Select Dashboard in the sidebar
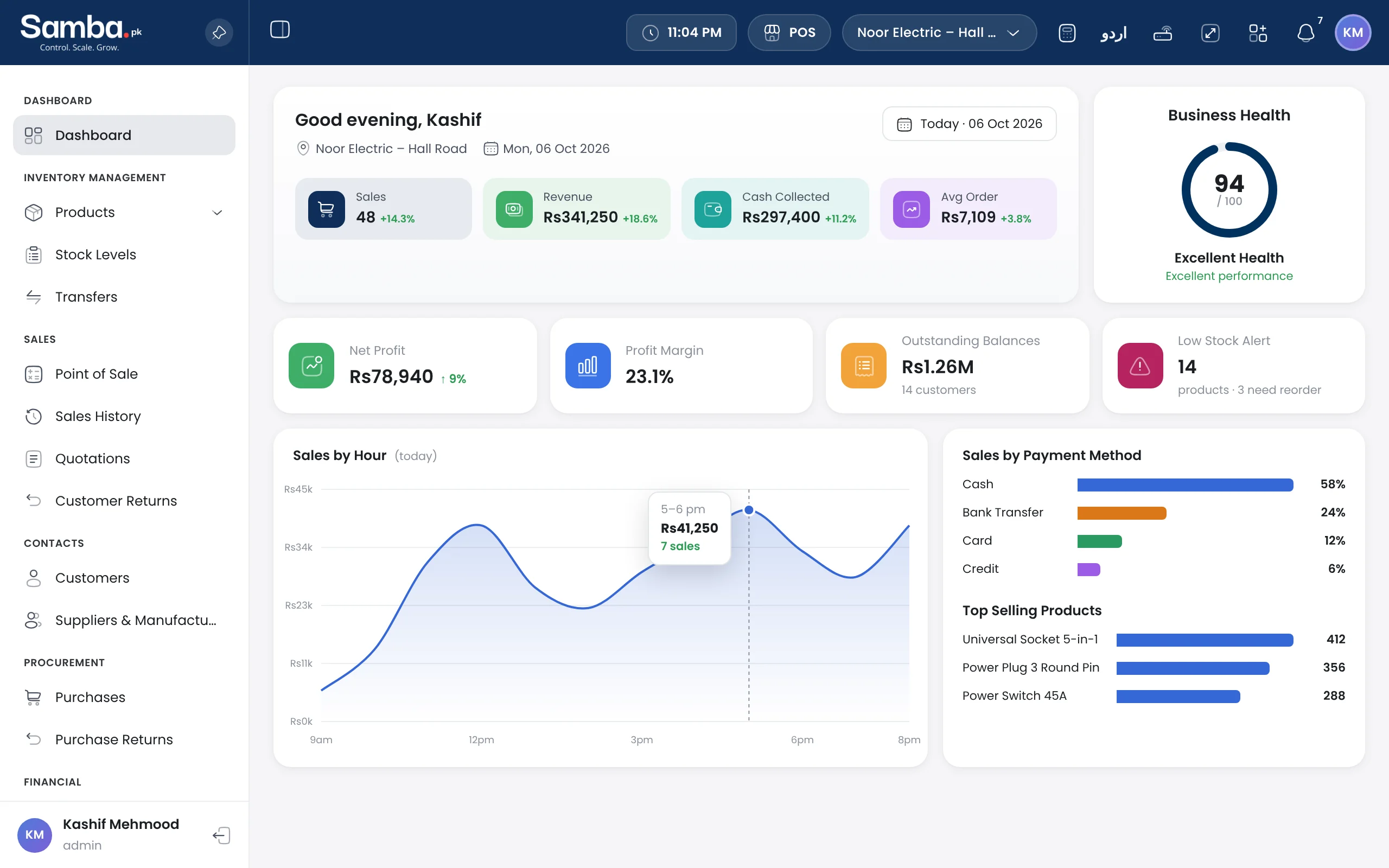Screen dimensions: 1389x868 pyautogui.click(x=124, y=135)
